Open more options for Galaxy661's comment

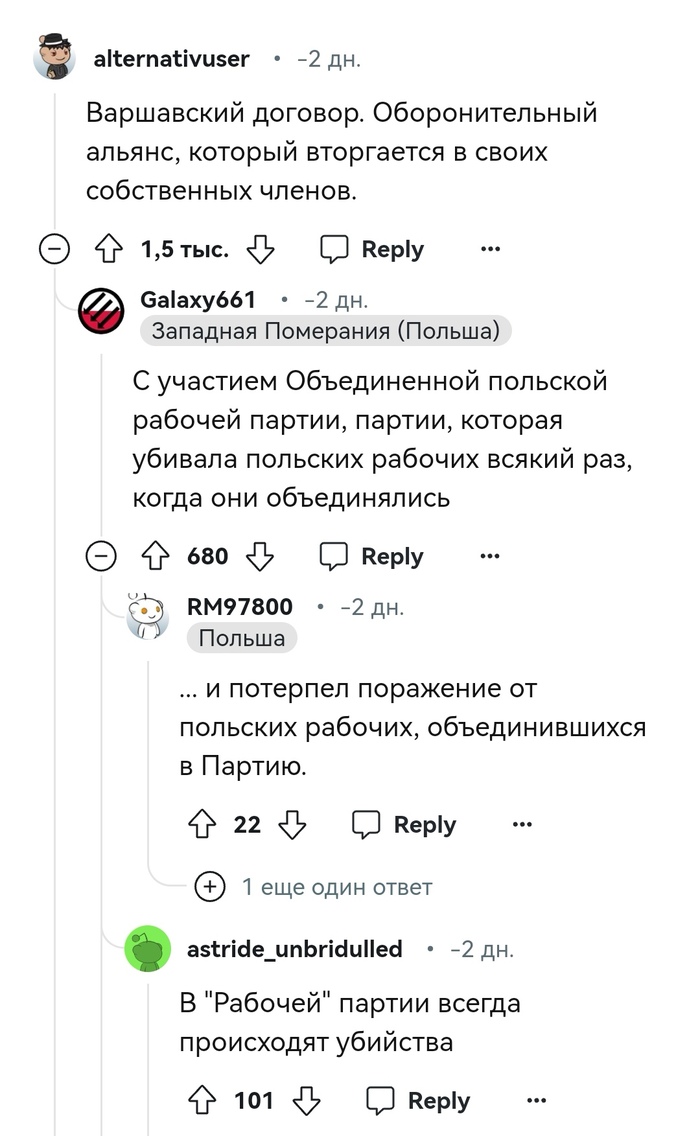tap(490, 556)
